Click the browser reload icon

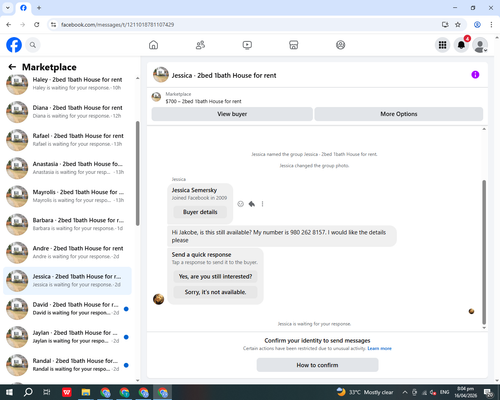coord(37,25)
